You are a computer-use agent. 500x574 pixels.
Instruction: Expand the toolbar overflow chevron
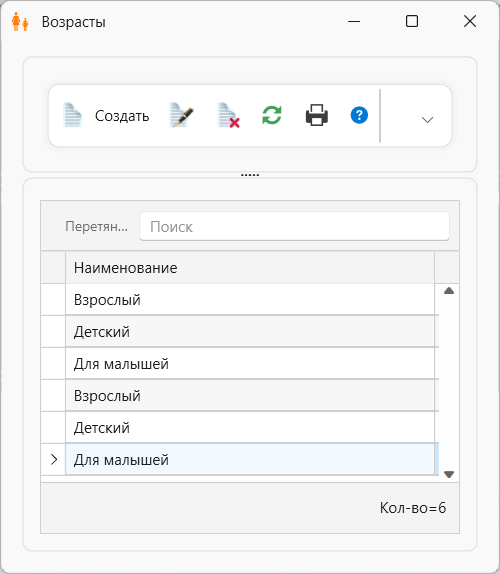(427, 120)
